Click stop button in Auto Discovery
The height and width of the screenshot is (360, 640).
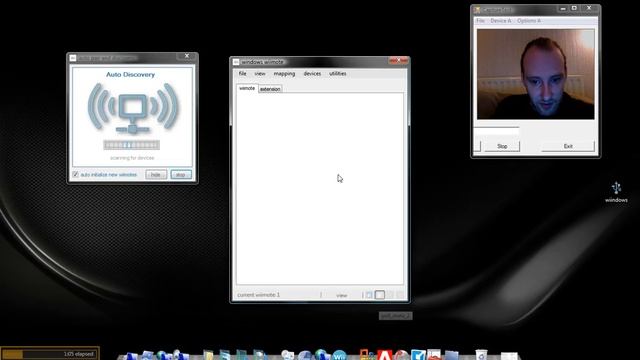(181, 175)
